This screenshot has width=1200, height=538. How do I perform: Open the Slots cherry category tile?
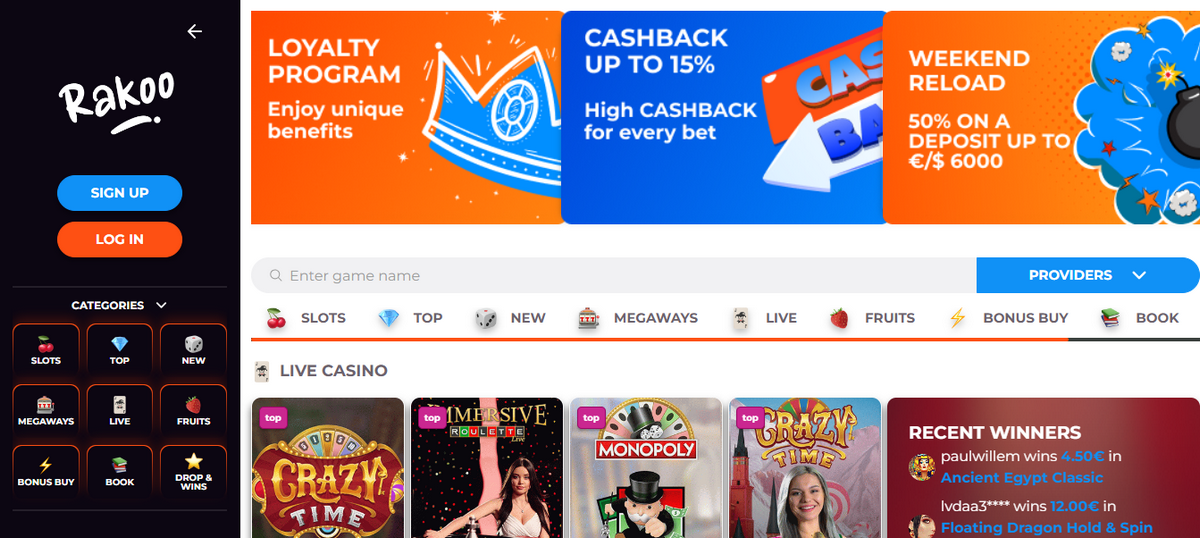click(x=46, y=349)
